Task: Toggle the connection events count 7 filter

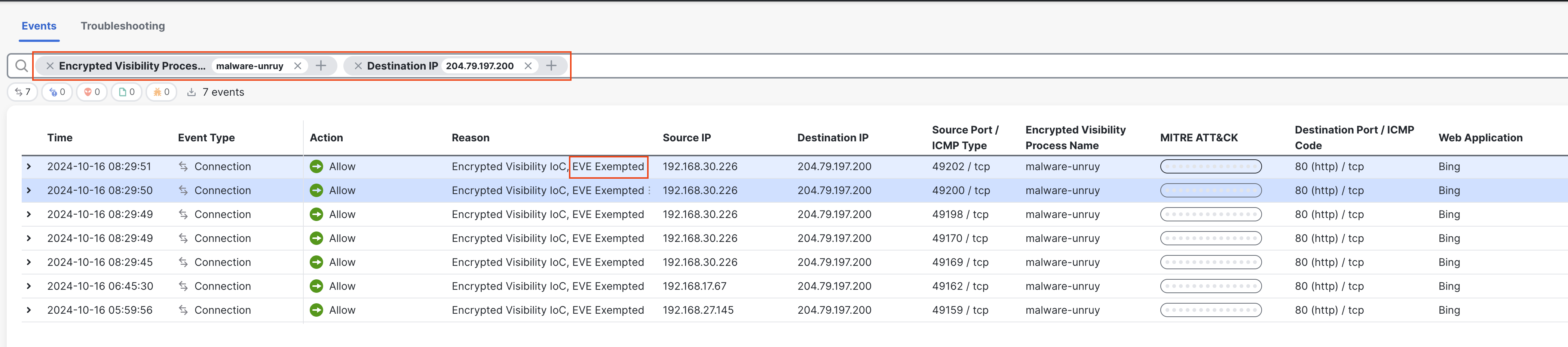Action: pyautogui.click(x=22, y=92)
